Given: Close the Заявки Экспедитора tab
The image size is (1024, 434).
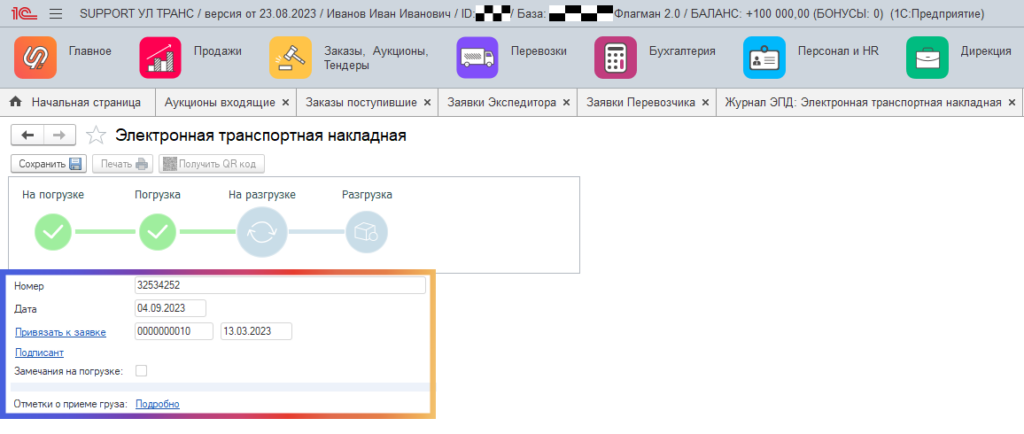Looking at the screenshot, I should click(x=566, y=102).
